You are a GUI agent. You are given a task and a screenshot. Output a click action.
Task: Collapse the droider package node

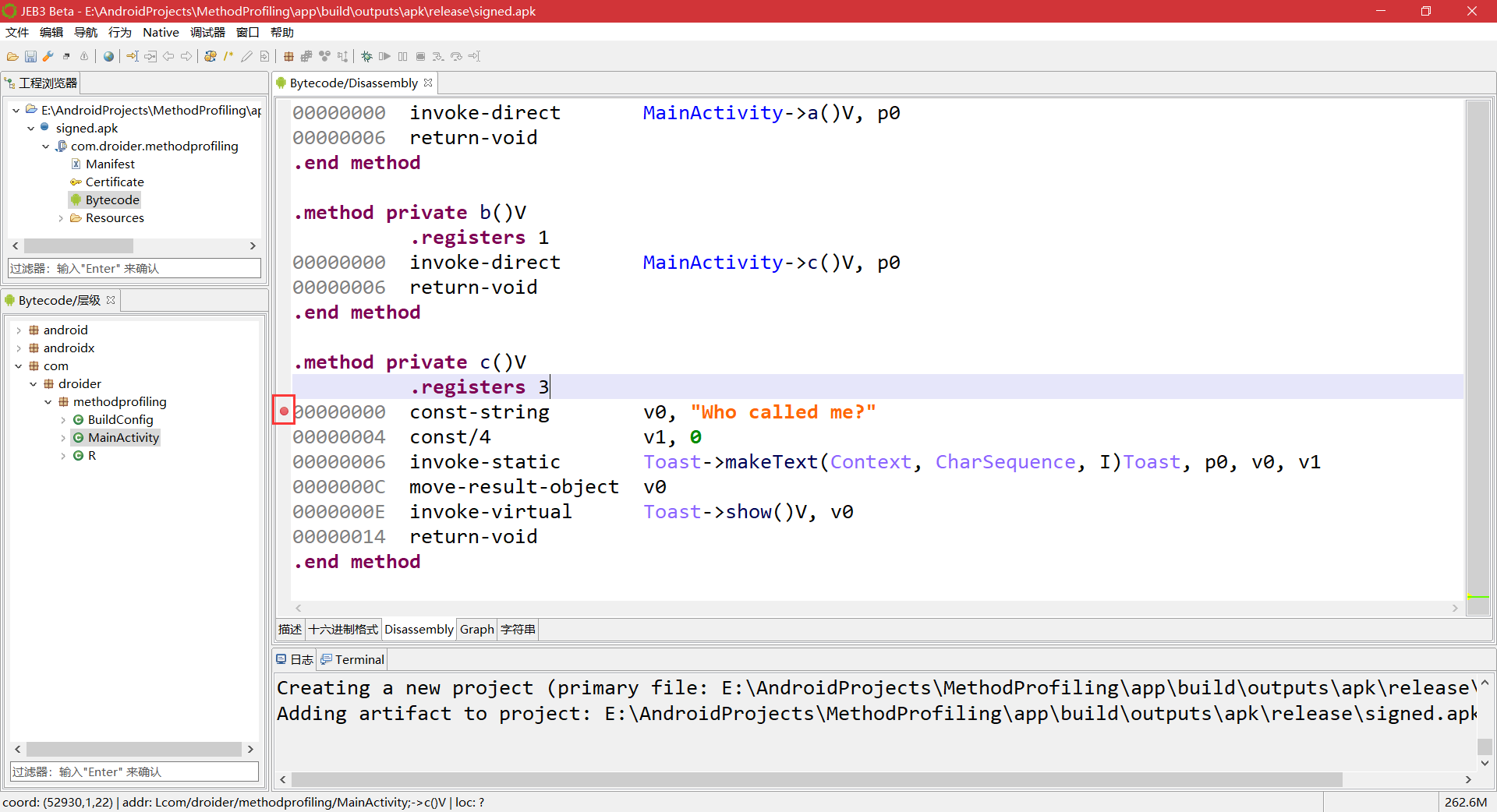click(x=34, y=384)
